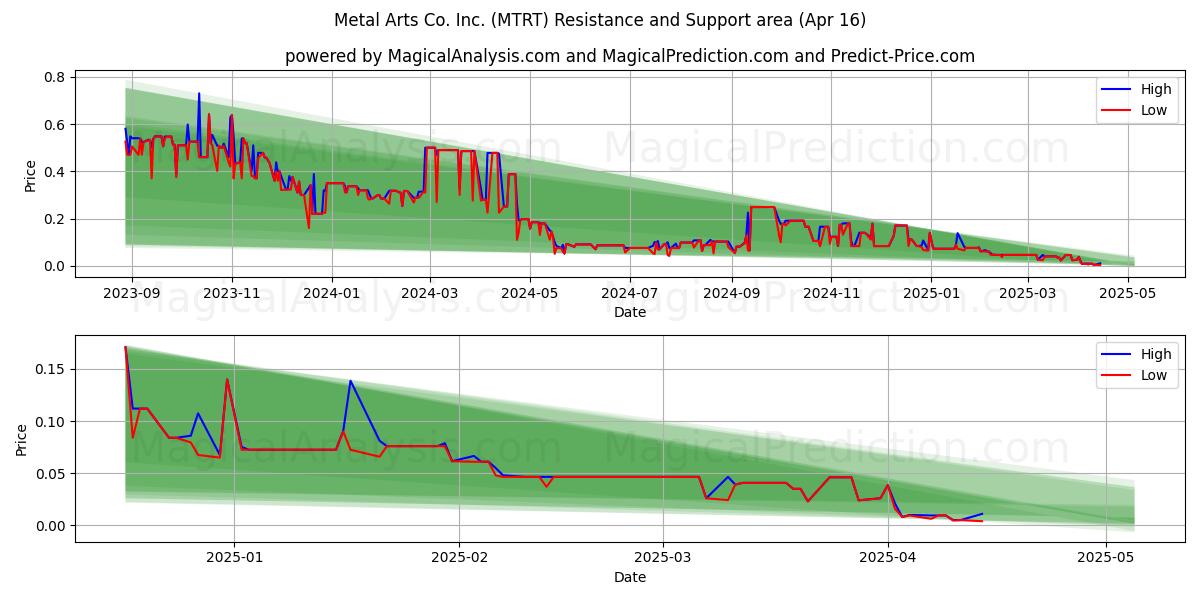
Task: Click the '0.05' price tick on the bottom chart
Action: point(51,474)
